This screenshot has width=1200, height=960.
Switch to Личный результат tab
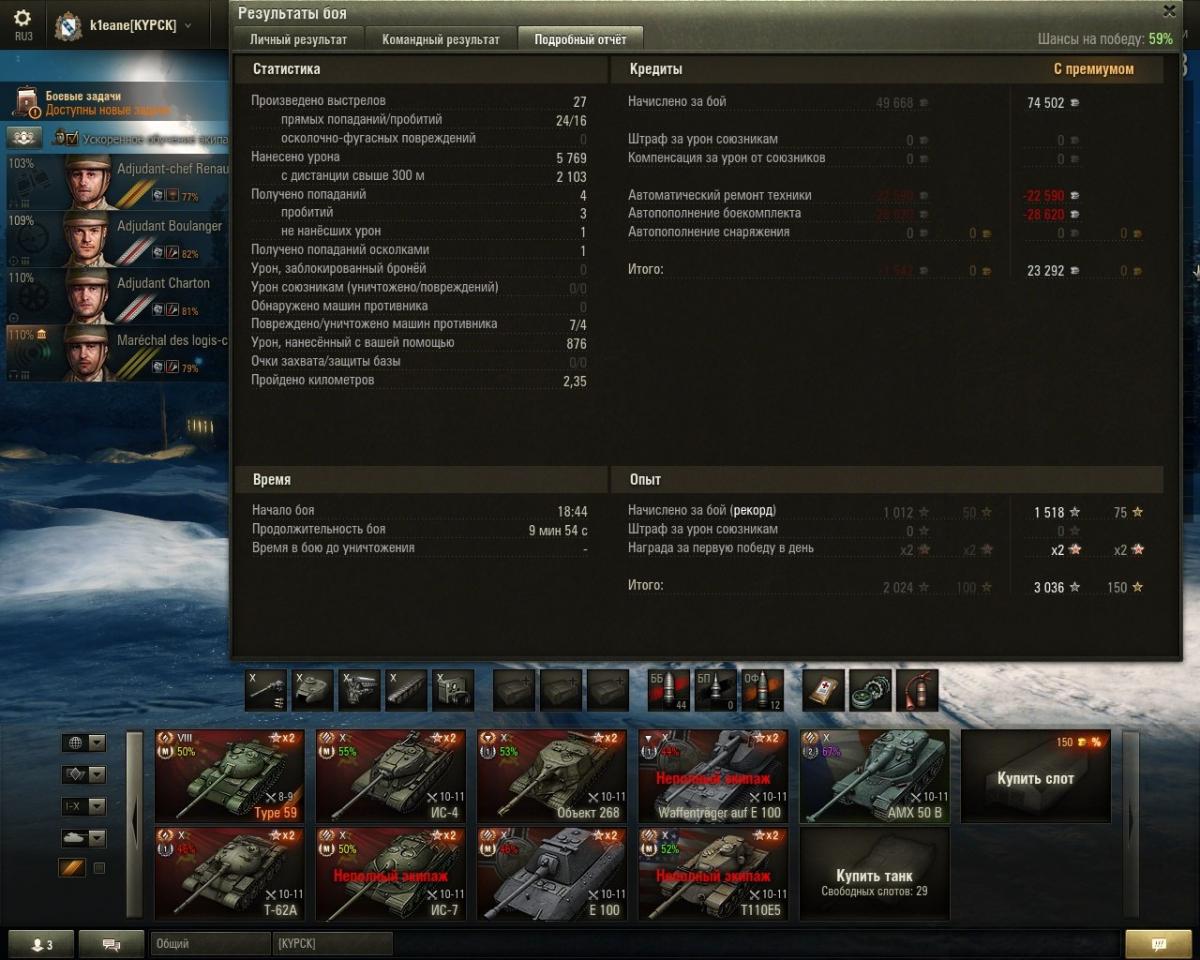(x=298, y=40)
